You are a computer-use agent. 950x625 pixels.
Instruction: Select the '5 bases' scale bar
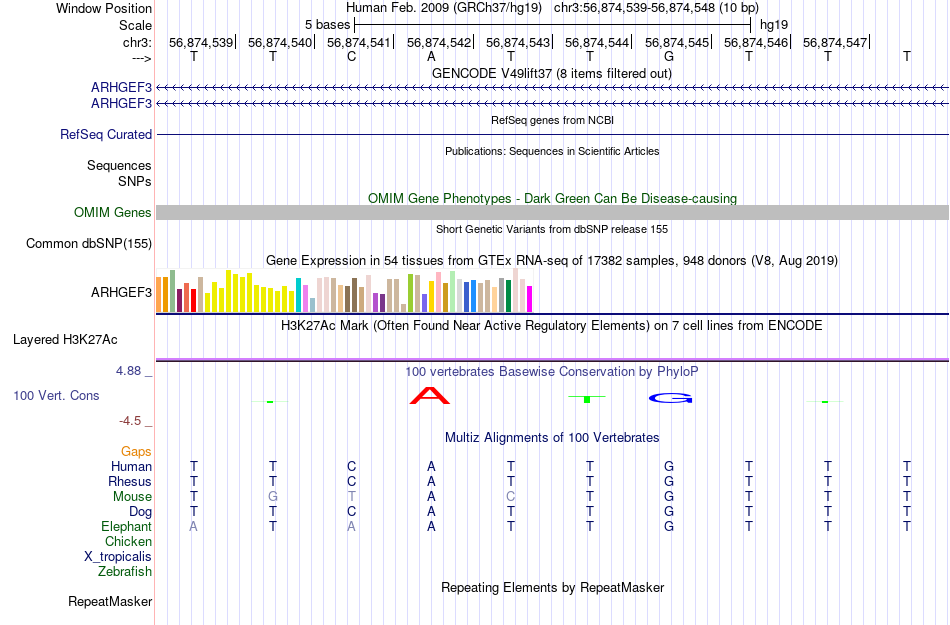pyautogui.click(x=552, y=25)
